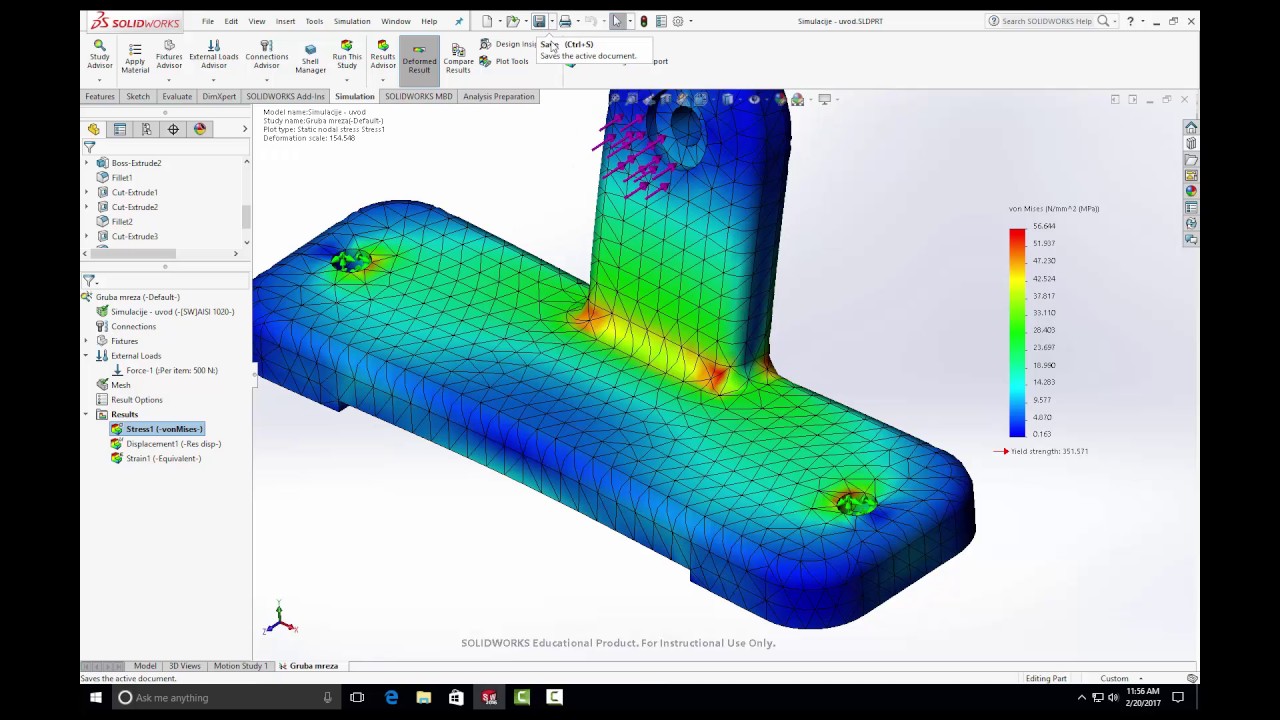Viewport: 1280px width, 720px height.
Task: Open File Properties icon in title bar
Action: click(661, 21)
